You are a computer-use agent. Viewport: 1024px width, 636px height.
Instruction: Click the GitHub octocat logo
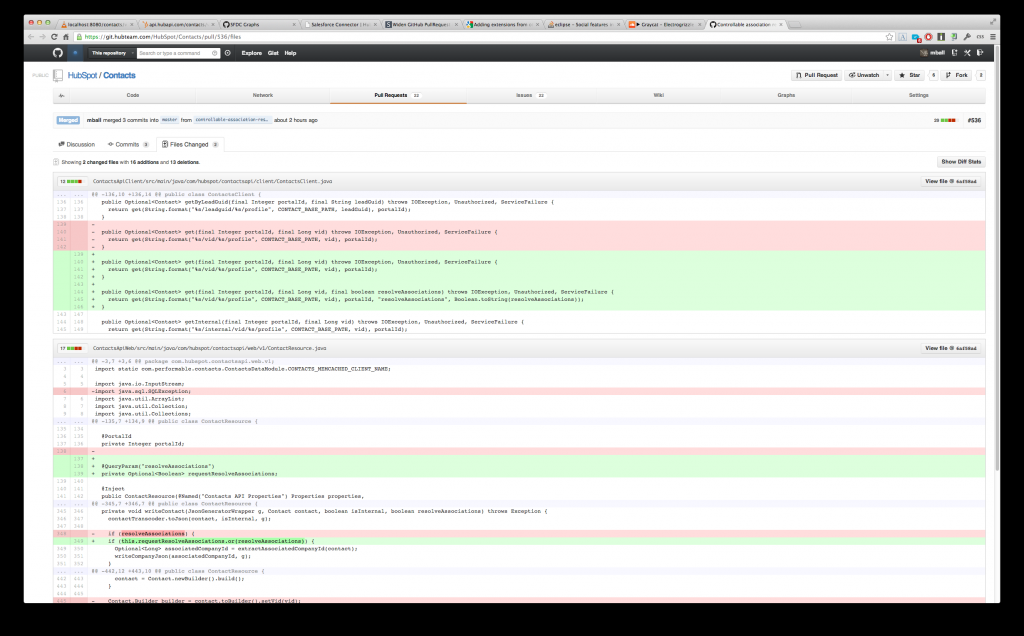pyautogui.click(x=57, y=53)
